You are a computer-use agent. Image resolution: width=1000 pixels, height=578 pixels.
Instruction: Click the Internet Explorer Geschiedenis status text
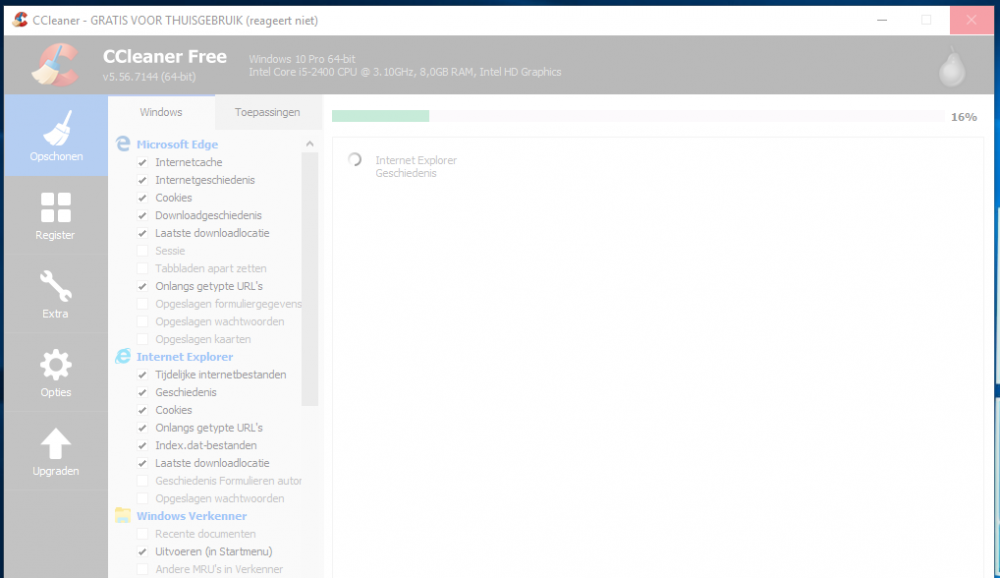tap(416, 167)
